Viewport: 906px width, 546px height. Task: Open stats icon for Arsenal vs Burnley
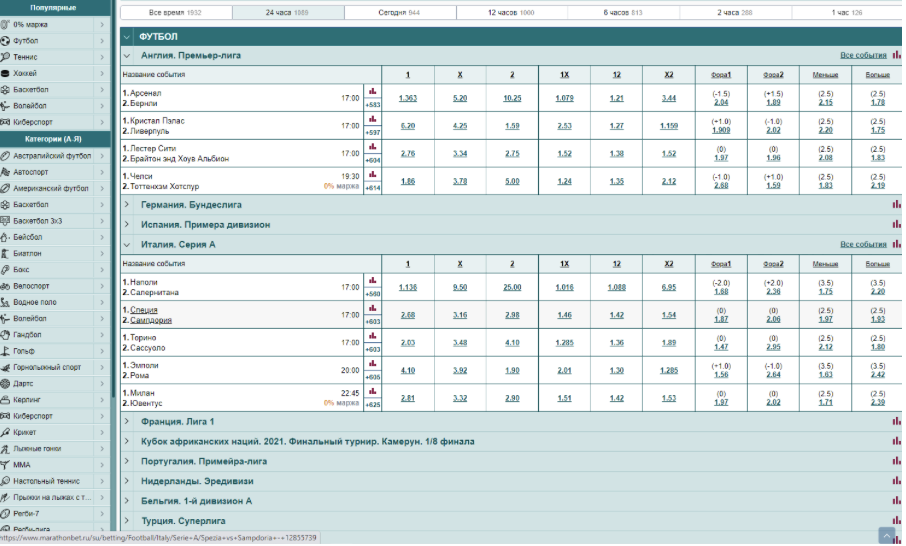coord(373,91)
